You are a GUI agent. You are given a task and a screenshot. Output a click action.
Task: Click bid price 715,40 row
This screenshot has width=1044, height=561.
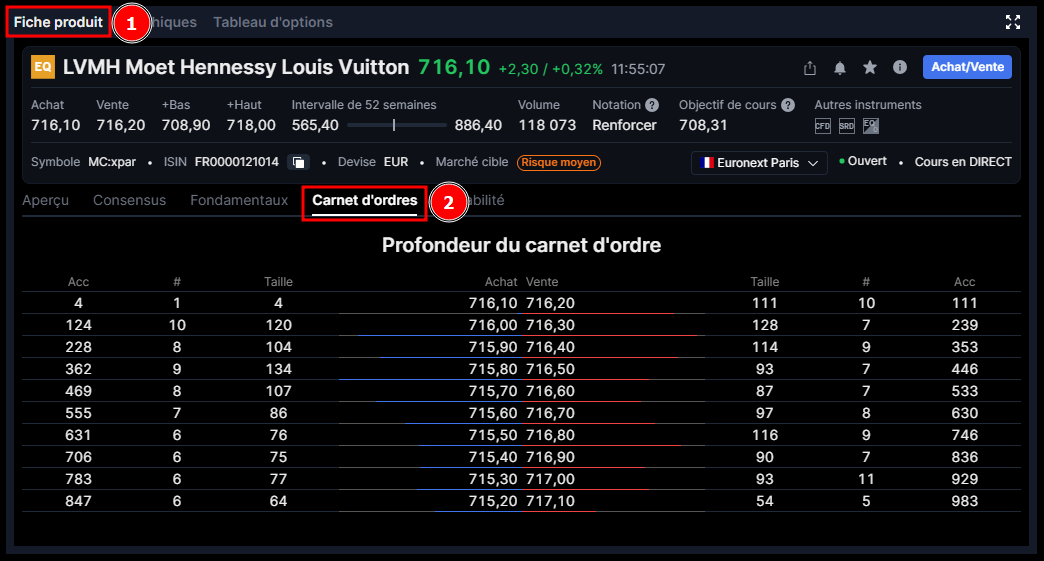493,457
